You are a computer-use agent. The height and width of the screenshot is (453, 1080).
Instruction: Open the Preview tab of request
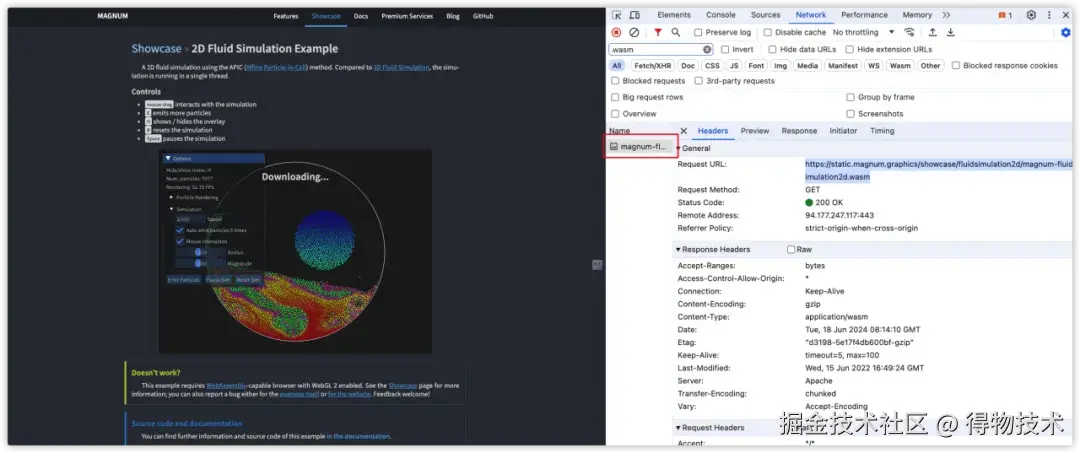[x=755, y=131]
